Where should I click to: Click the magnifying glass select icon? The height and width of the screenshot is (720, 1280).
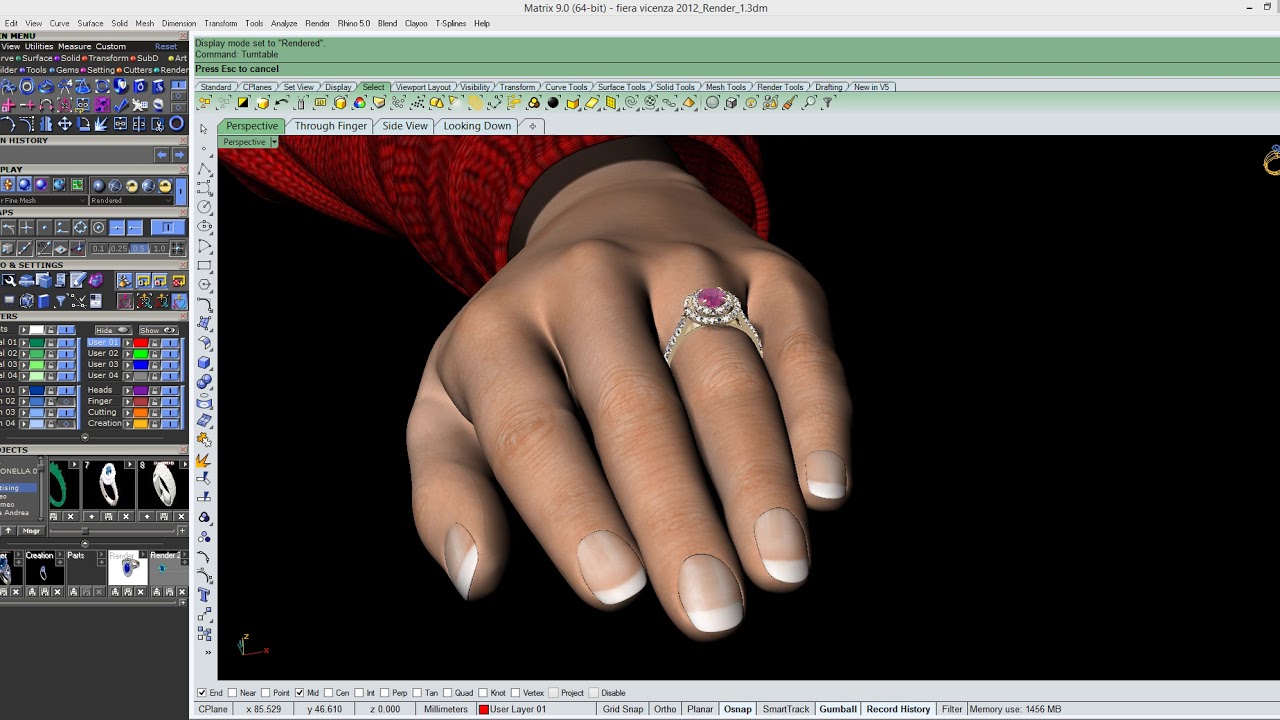pos(809,103)
